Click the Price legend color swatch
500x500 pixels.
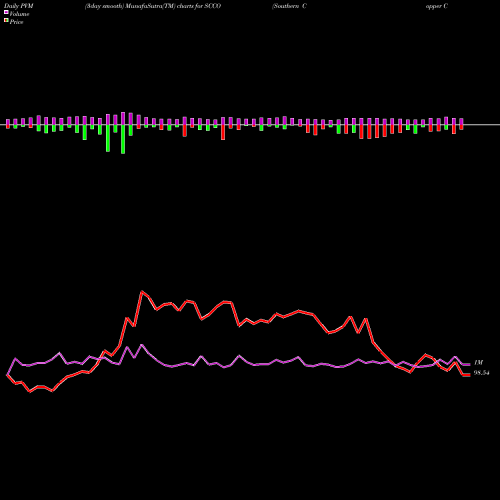tap(6, 21)
